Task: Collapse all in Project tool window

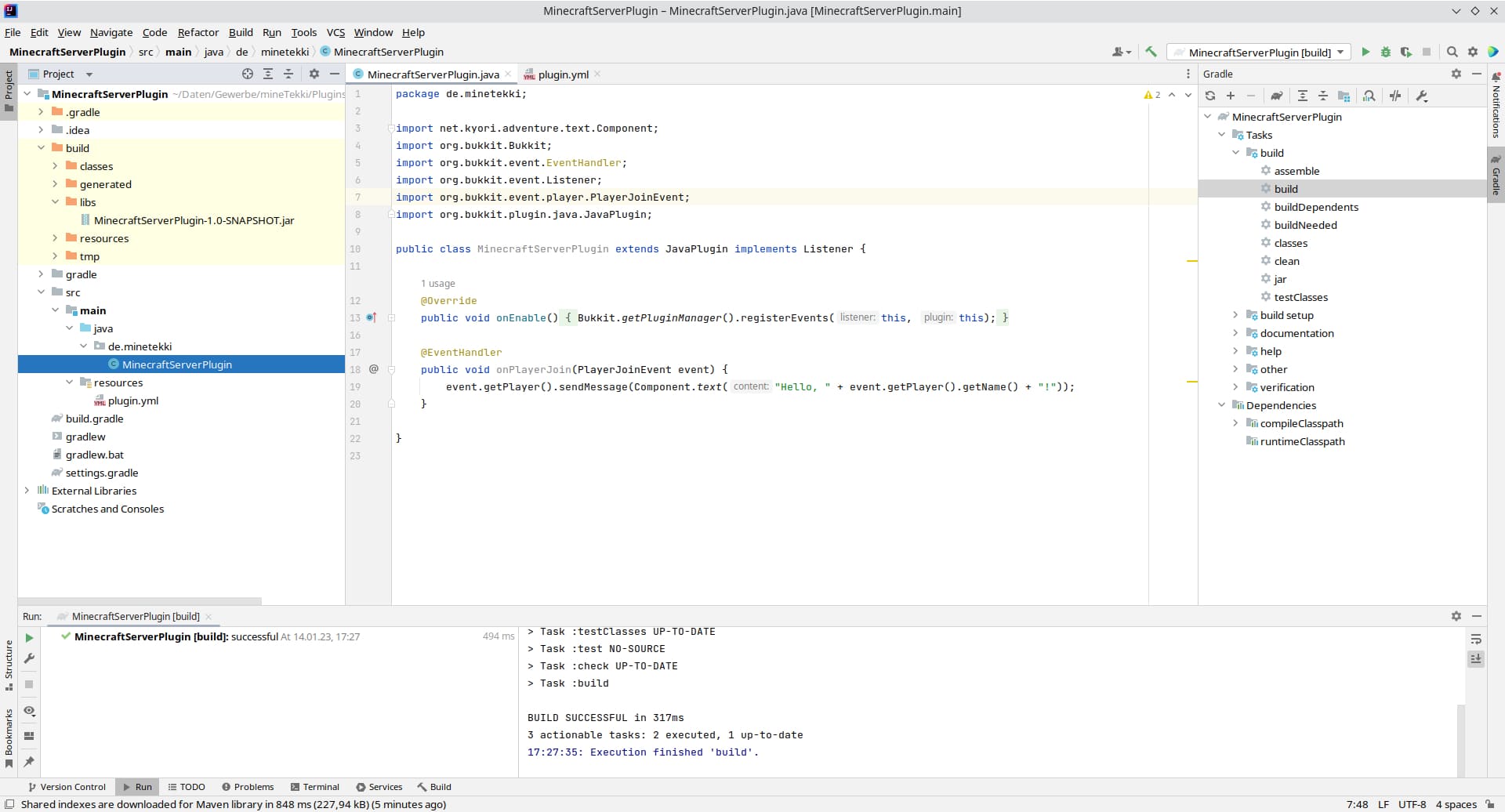Action: 288,74
